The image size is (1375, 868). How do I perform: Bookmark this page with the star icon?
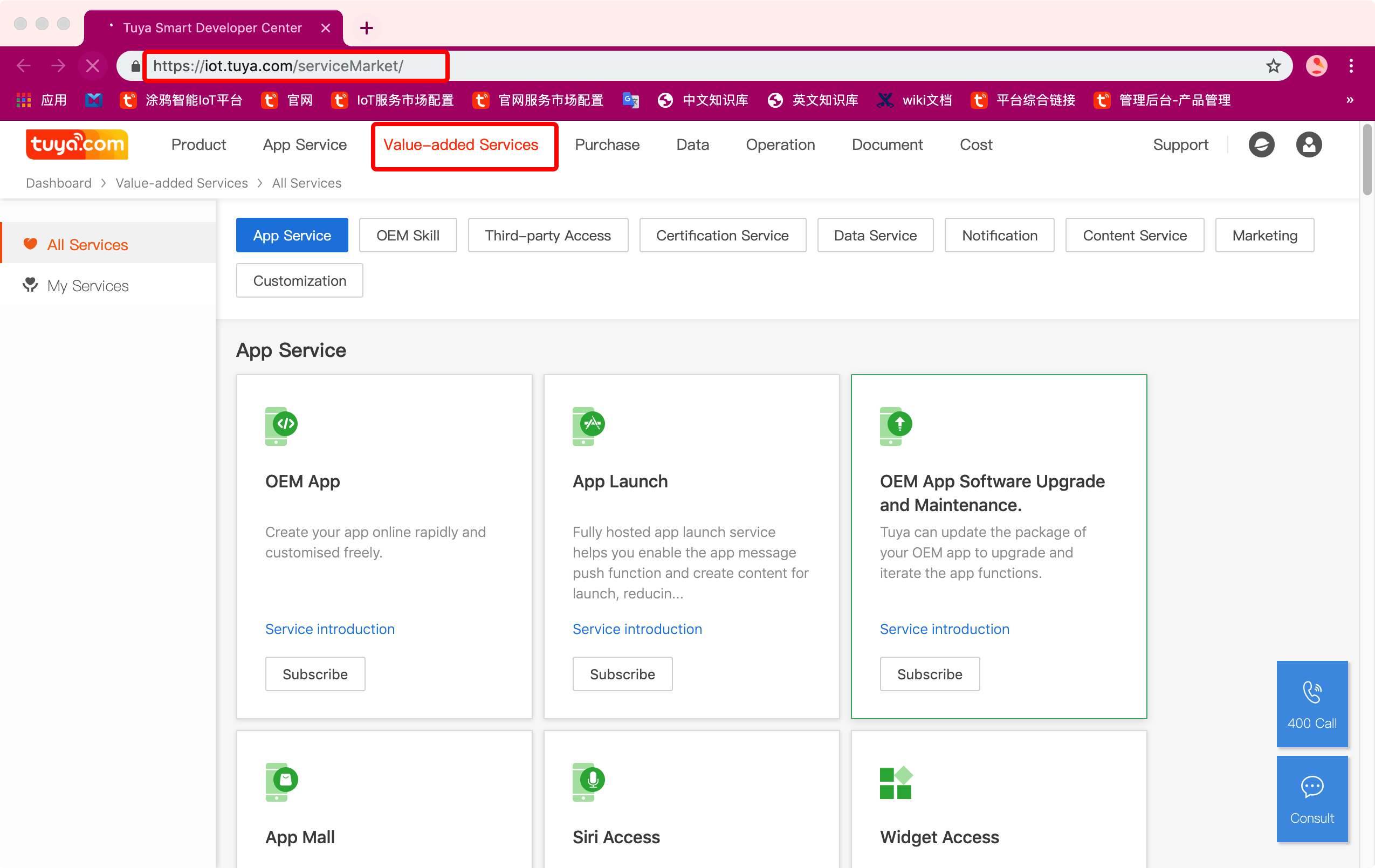(1273, 66)
